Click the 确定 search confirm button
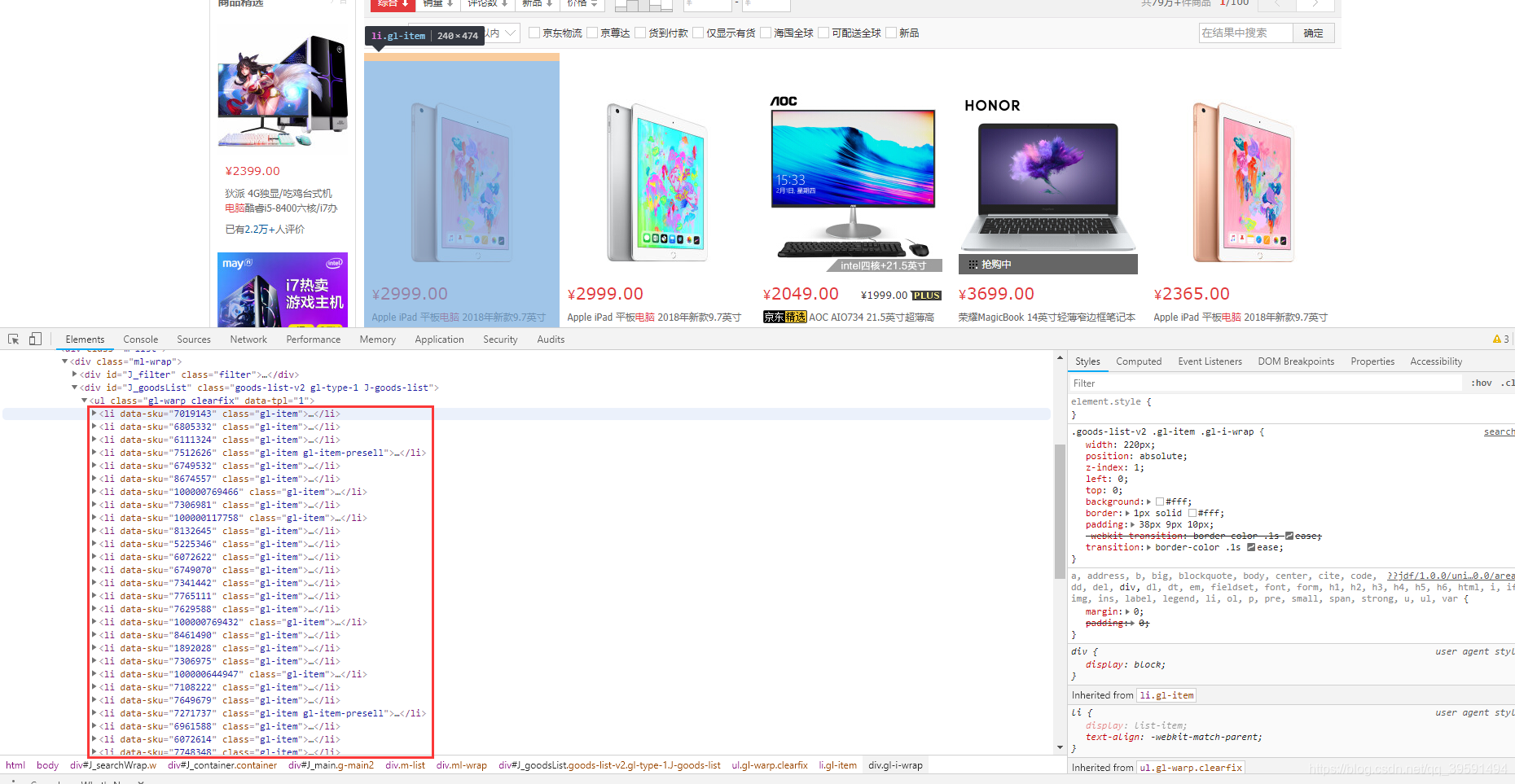 [1313, 33]
